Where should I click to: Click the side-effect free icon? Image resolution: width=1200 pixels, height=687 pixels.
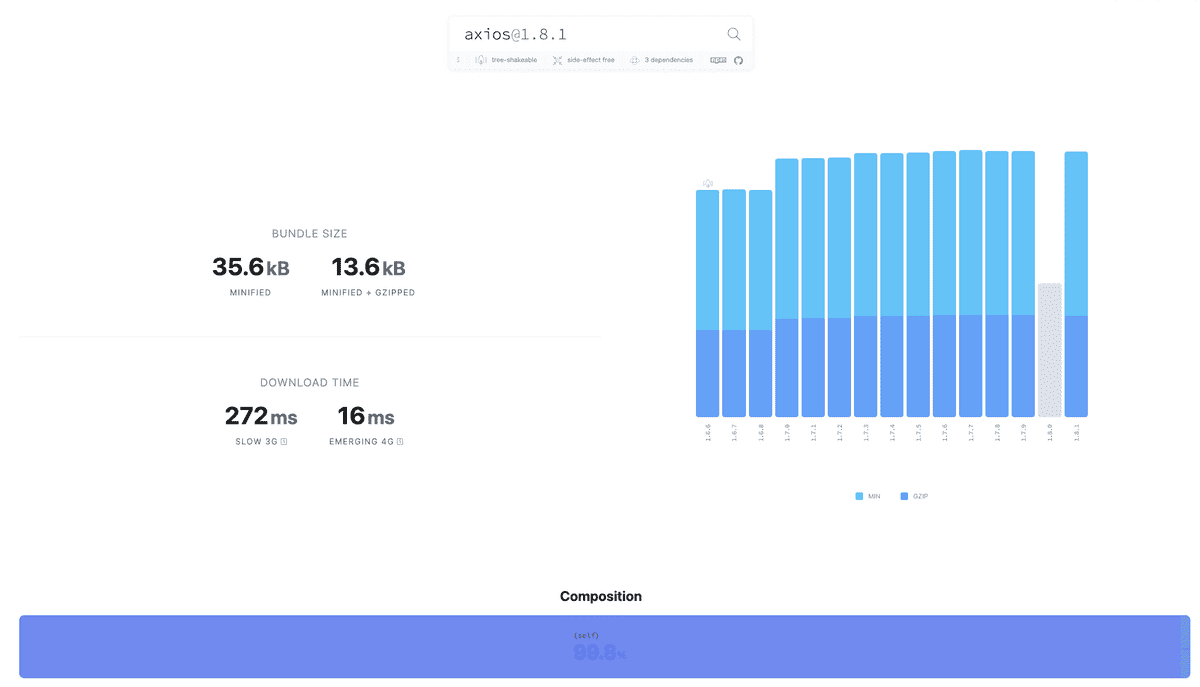tap(558, 60)
